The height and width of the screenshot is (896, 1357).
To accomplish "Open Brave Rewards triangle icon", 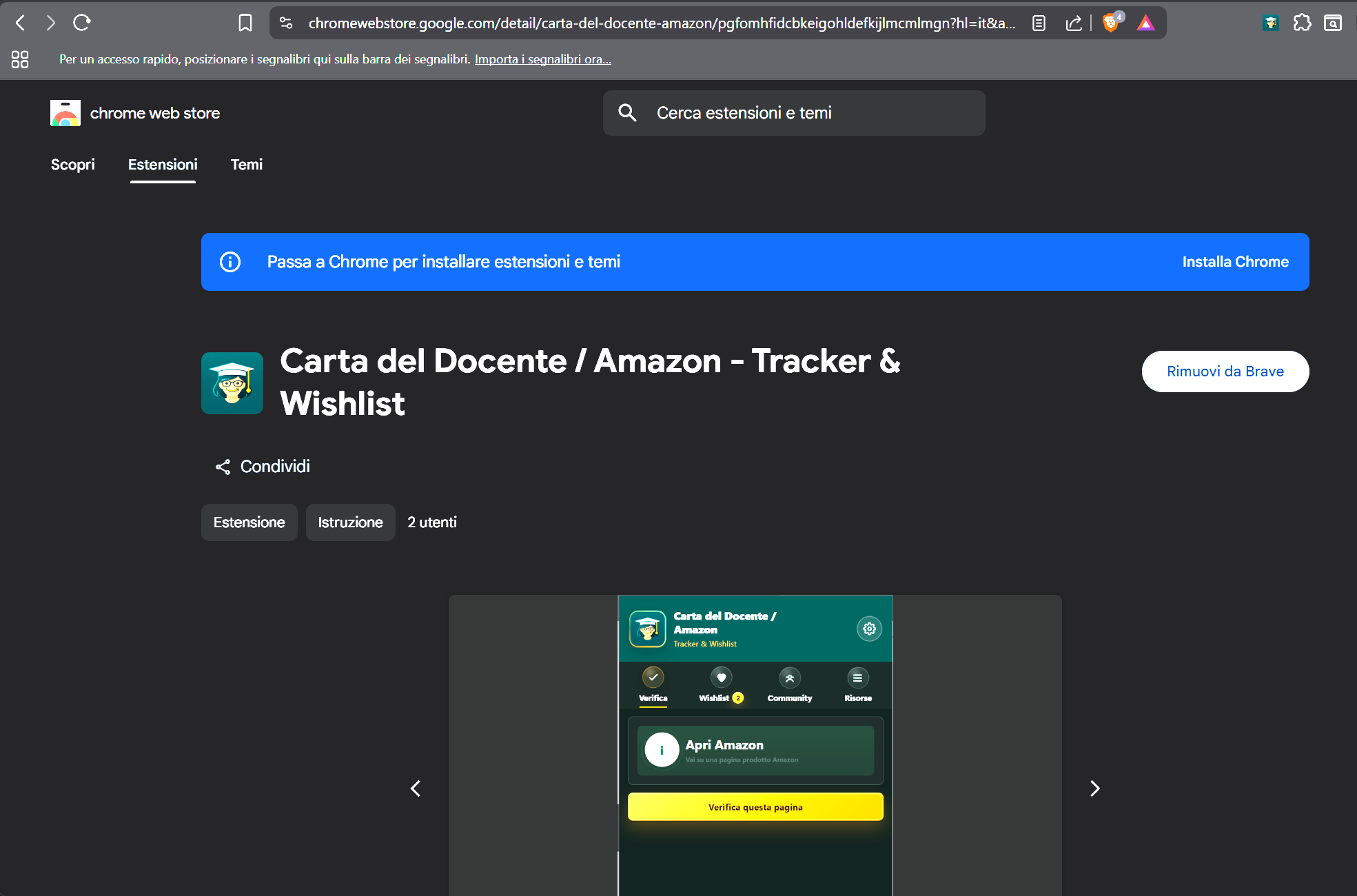I will (x=1145, y=23).
